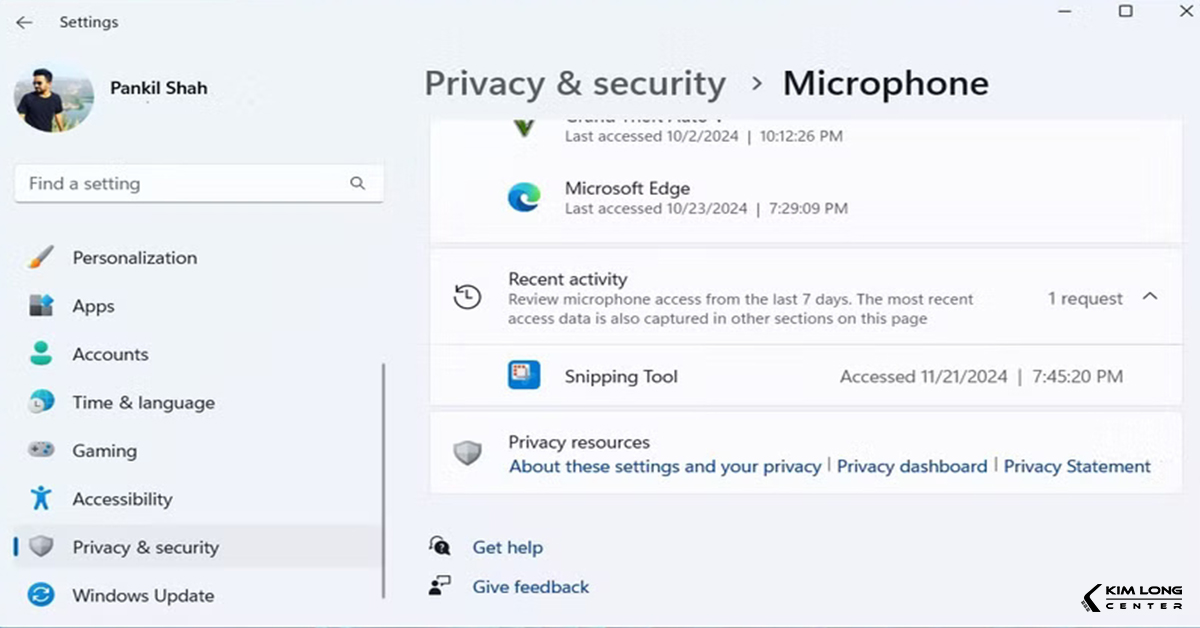Go to Time & language settings
Image resolution: width=1200 pixels, height=628 pixels.
point(143,403)
